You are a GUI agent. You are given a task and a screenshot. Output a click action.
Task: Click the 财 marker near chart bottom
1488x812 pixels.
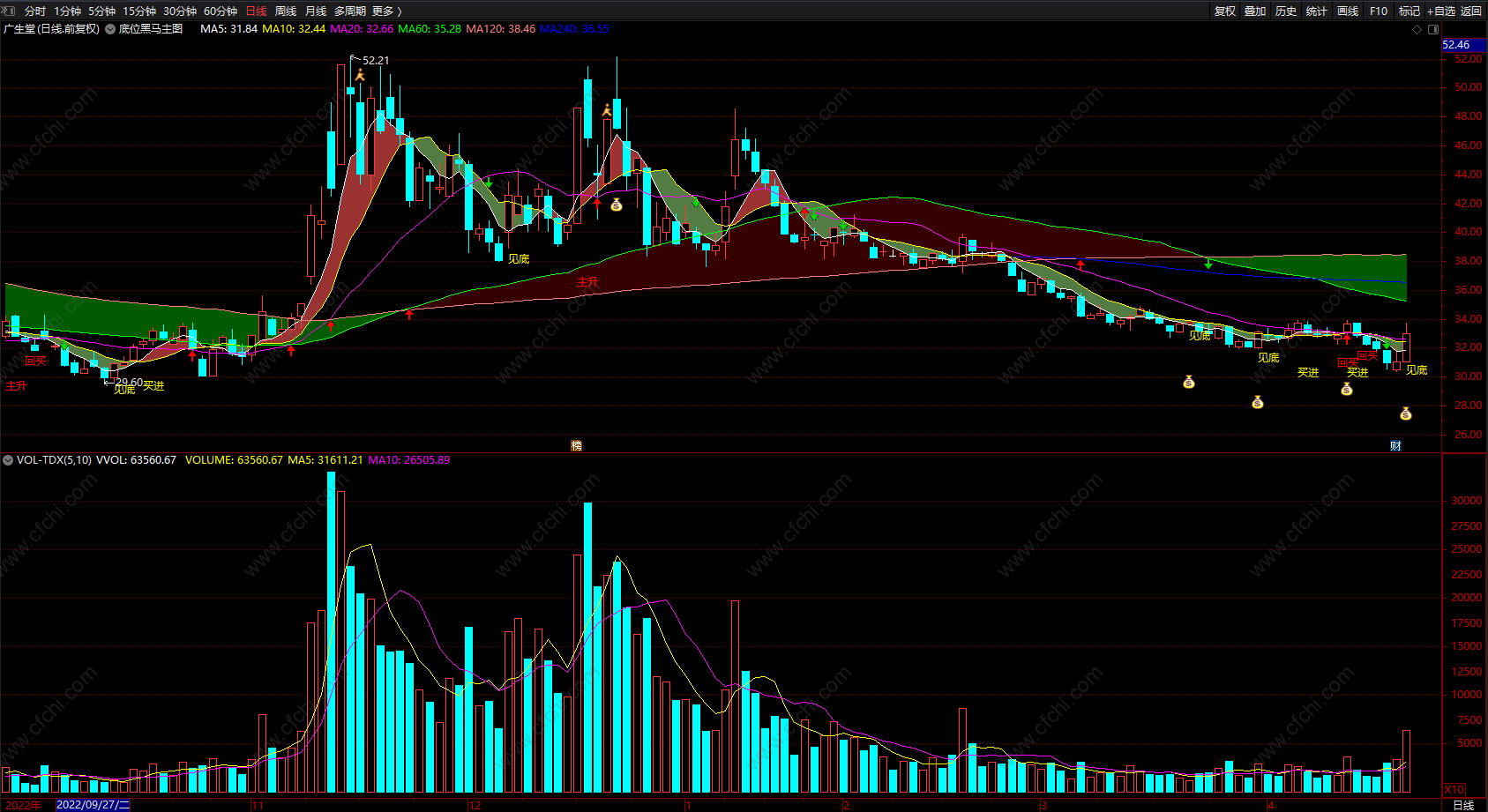(x=1395, y=446)
